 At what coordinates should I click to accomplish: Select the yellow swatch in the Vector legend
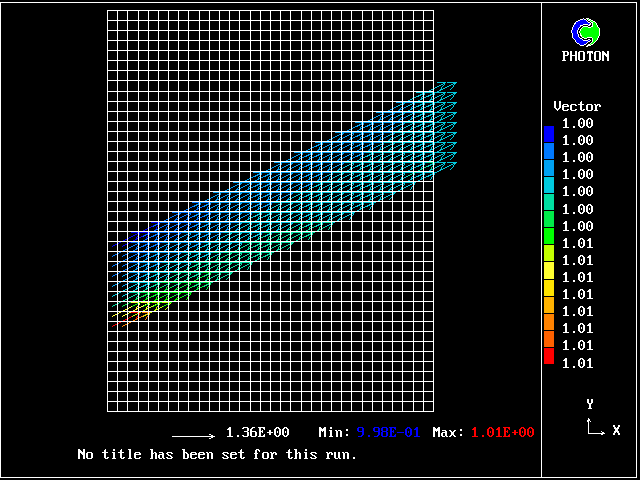coord(548,270)
